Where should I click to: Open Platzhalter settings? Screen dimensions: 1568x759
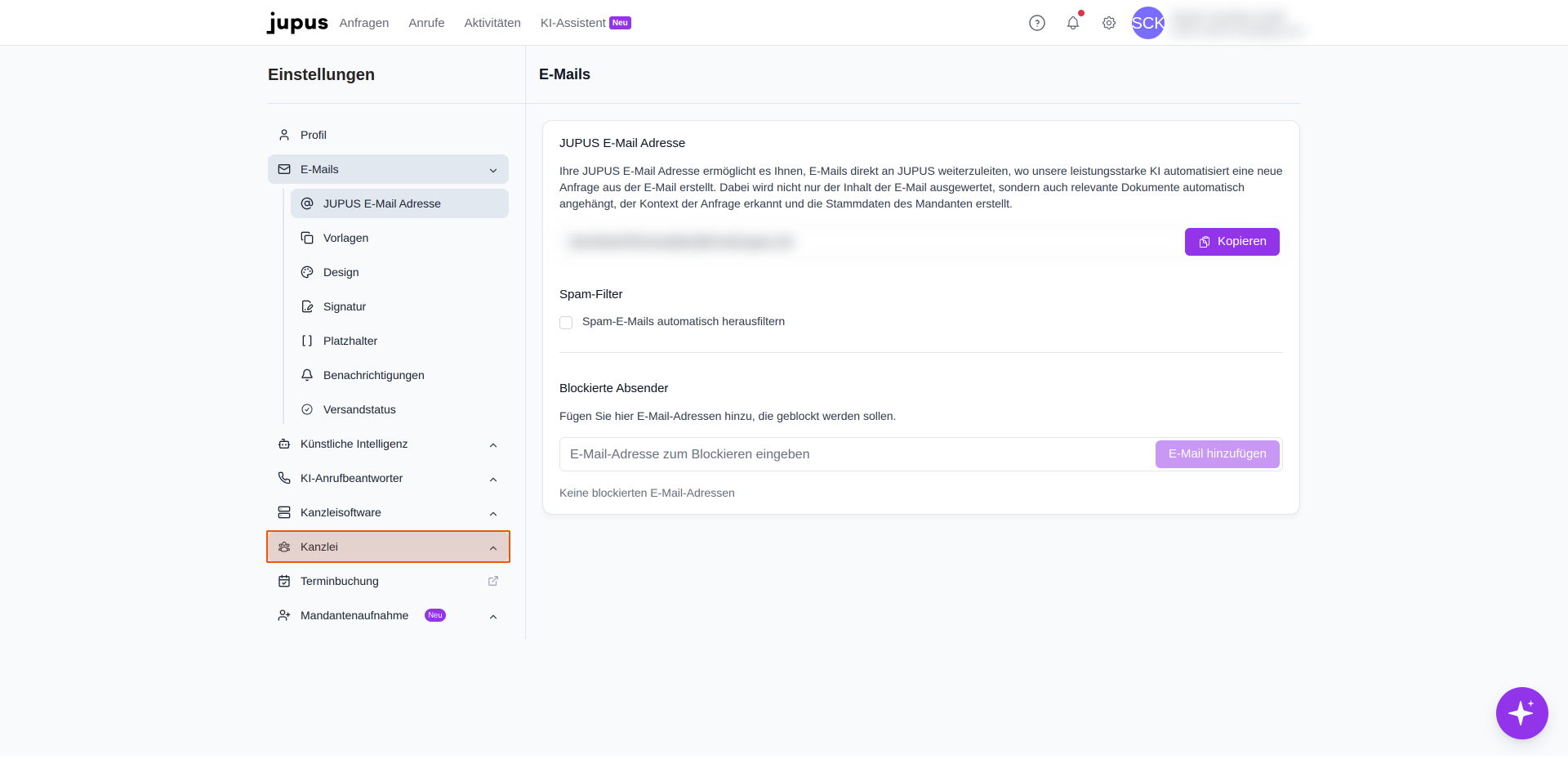tap(399, 341)
